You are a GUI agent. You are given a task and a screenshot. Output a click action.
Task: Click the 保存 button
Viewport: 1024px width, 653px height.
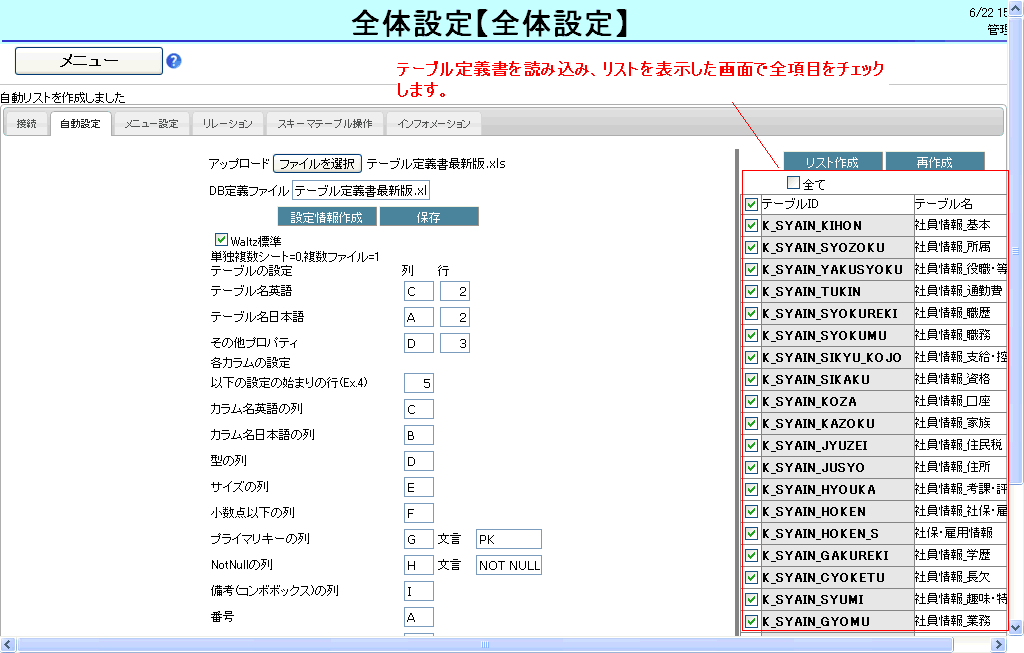(x=429, y=217)
